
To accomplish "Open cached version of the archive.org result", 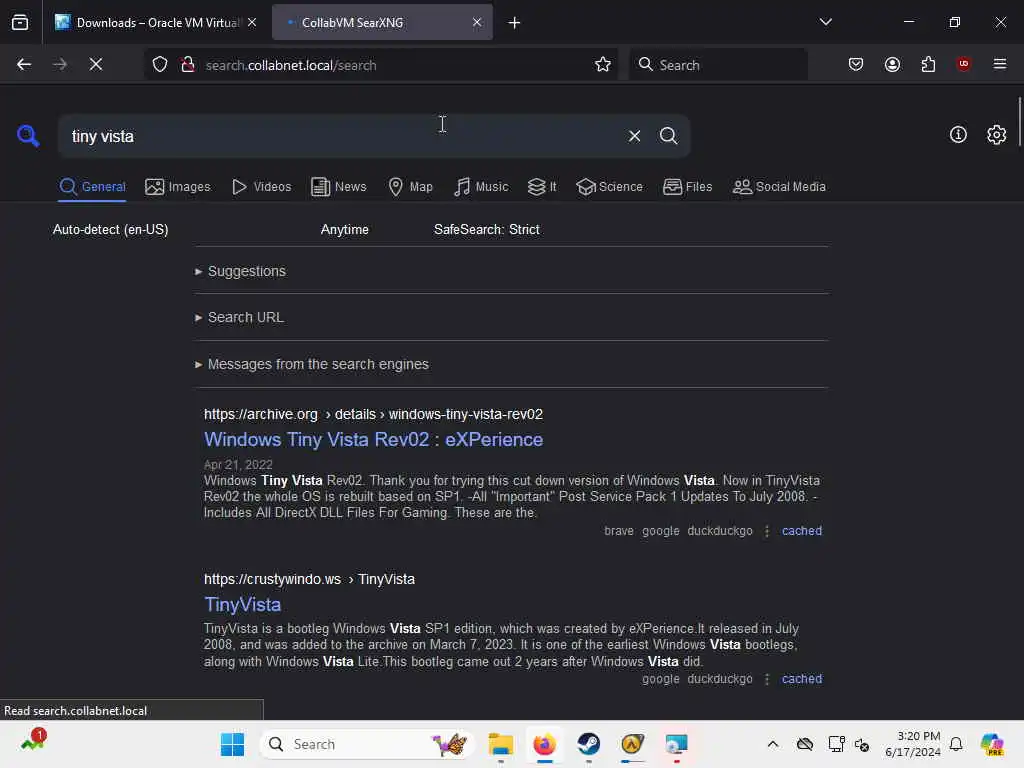I will click(x=802, y=531).
